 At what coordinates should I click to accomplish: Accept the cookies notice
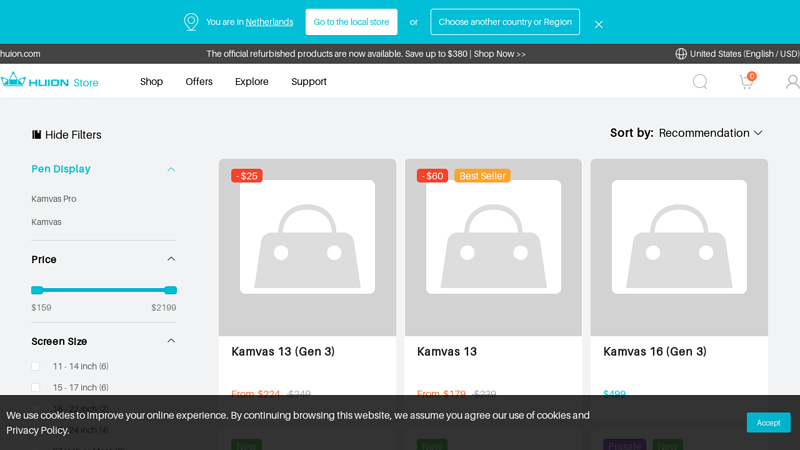(768, 423)
